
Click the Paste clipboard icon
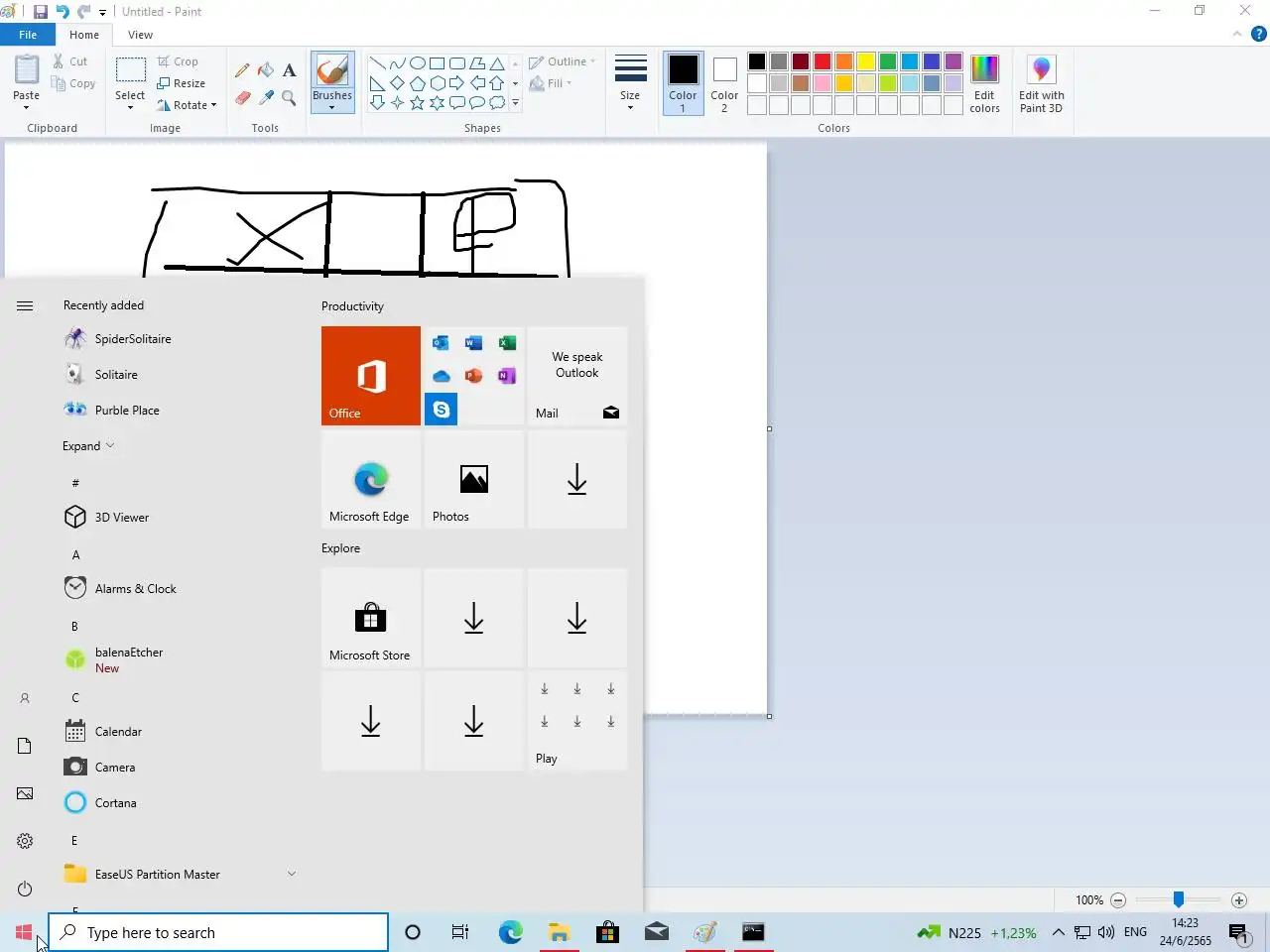(x=26, y=71)
